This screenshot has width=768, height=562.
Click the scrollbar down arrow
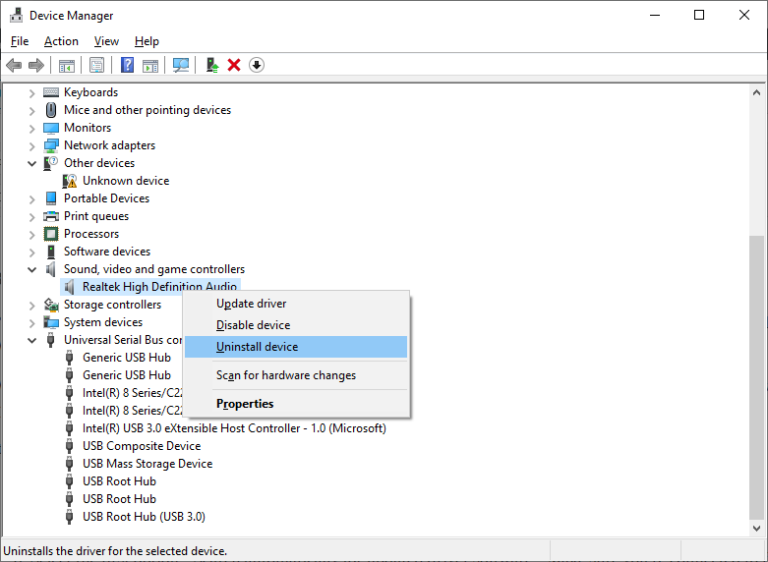point(756,528)
